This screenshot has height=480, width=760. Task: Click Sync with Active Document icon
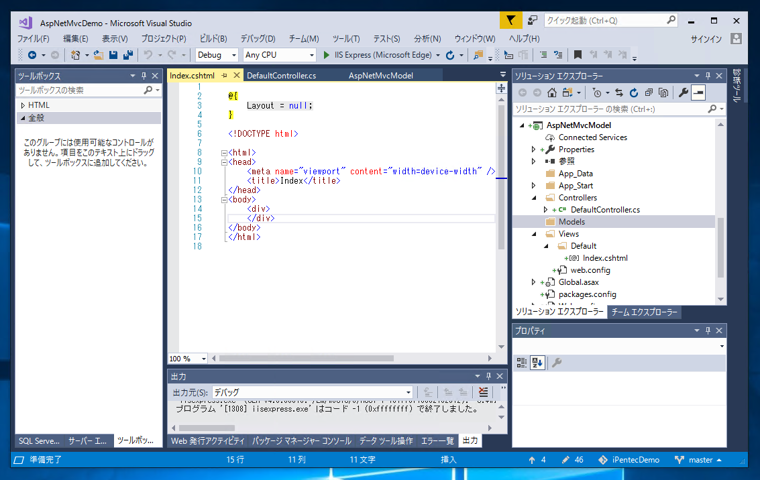(x=619, y=93)
